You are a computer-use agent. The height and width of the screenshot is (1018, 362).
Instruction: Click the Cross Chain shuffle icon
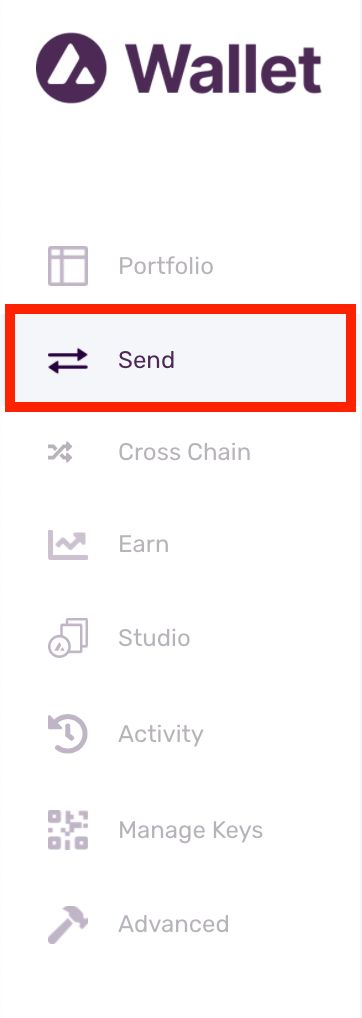[60, 452]
